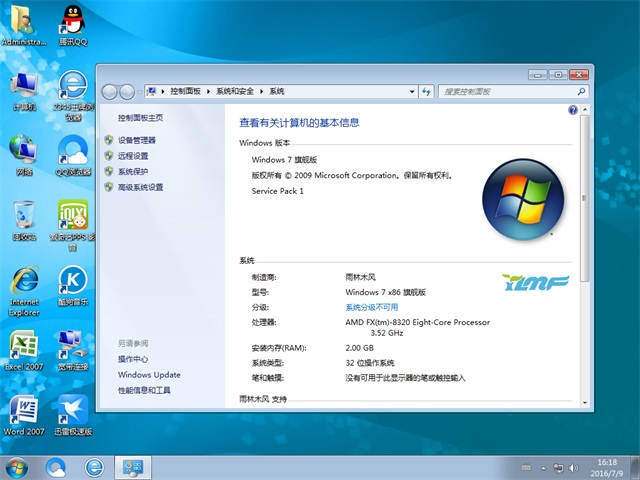The image size is (640, 480).
Task: Click the 'Windows 7 x86 旗舰版' model value
Action: [386, 292]
